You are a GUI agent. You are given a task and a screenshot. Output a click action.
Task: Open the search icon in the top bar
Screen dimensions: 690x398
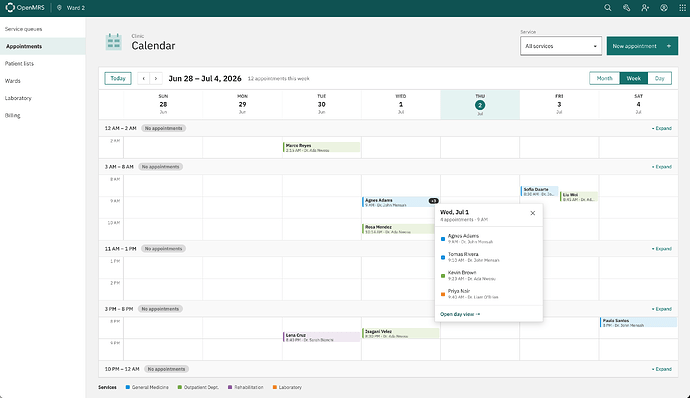click(x=607, y=8)
